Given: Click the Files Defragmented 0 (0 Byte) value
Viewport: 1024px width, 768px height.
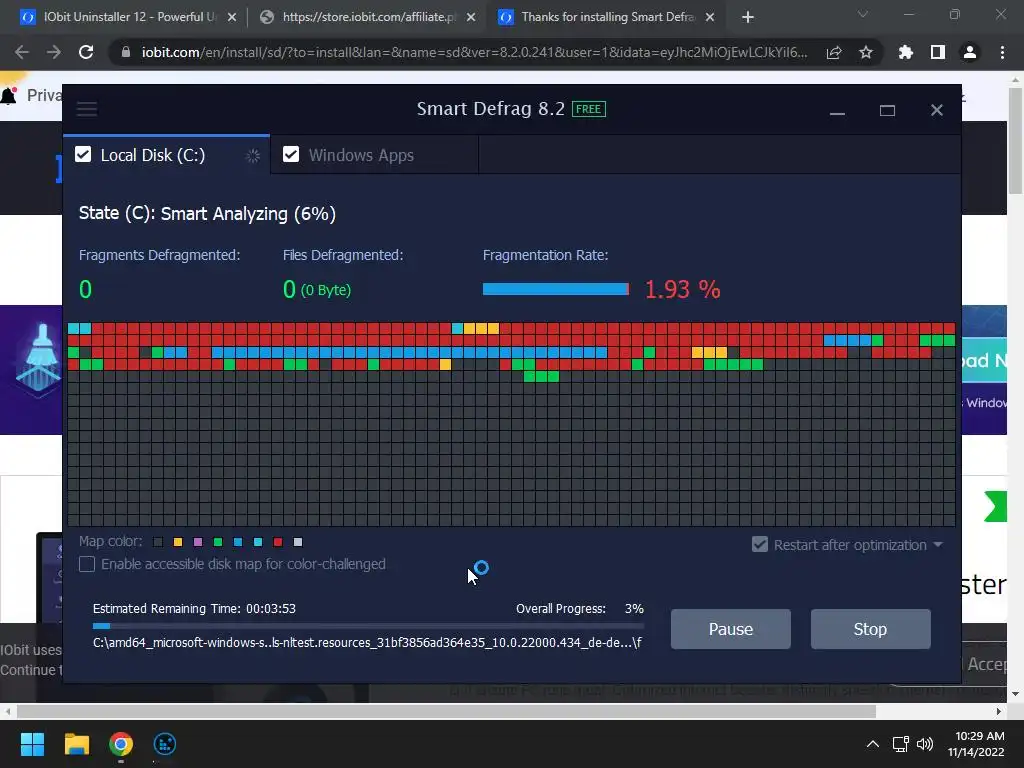Looking at the screenshot, I should pyautogui.click(x=317, y=289).
